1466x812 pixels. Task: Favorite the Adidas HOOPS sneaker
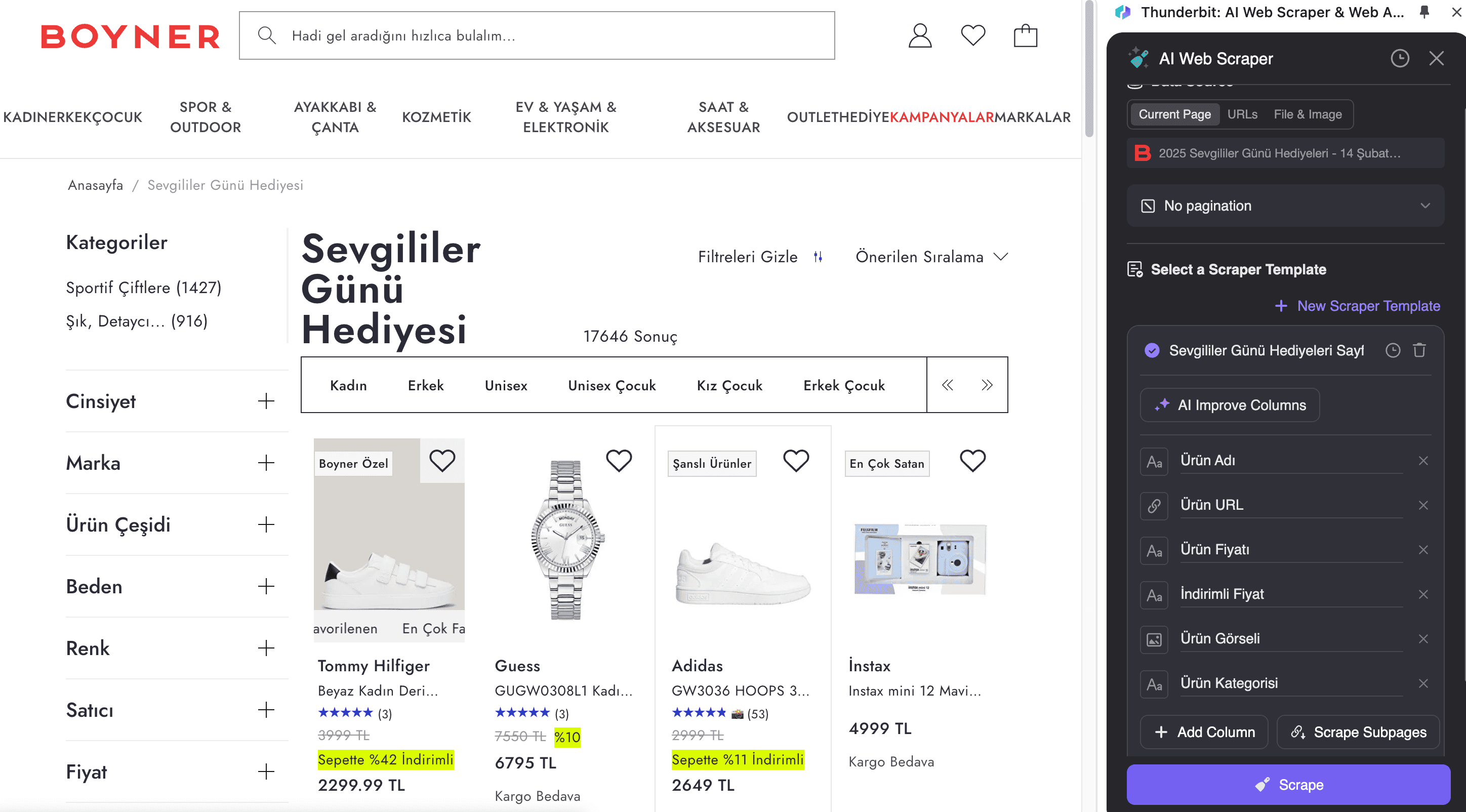pos(796,461)
